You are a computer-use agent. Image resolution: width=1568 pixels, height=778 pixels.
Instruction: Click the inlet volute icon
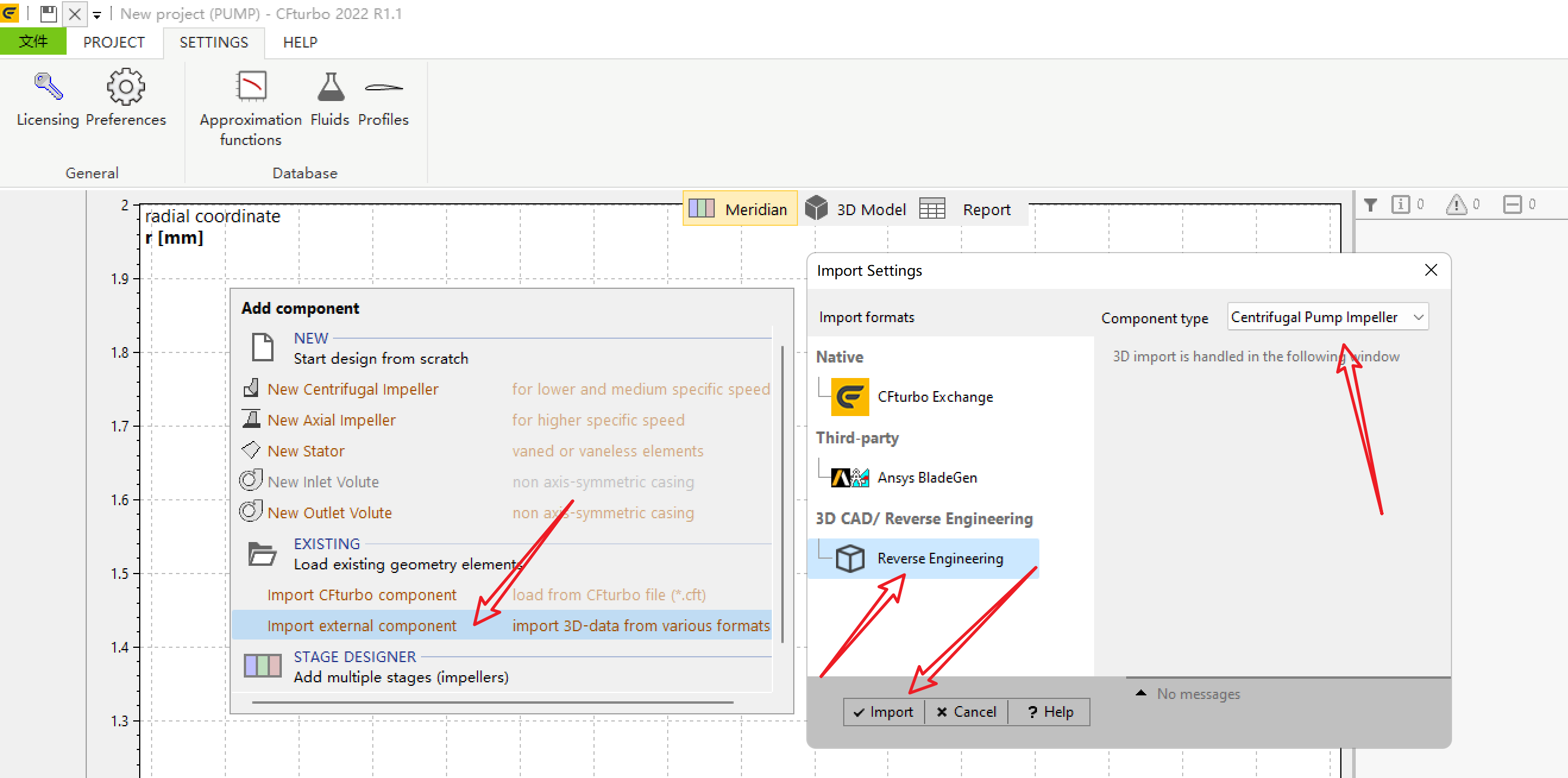[x=251, y=481]
